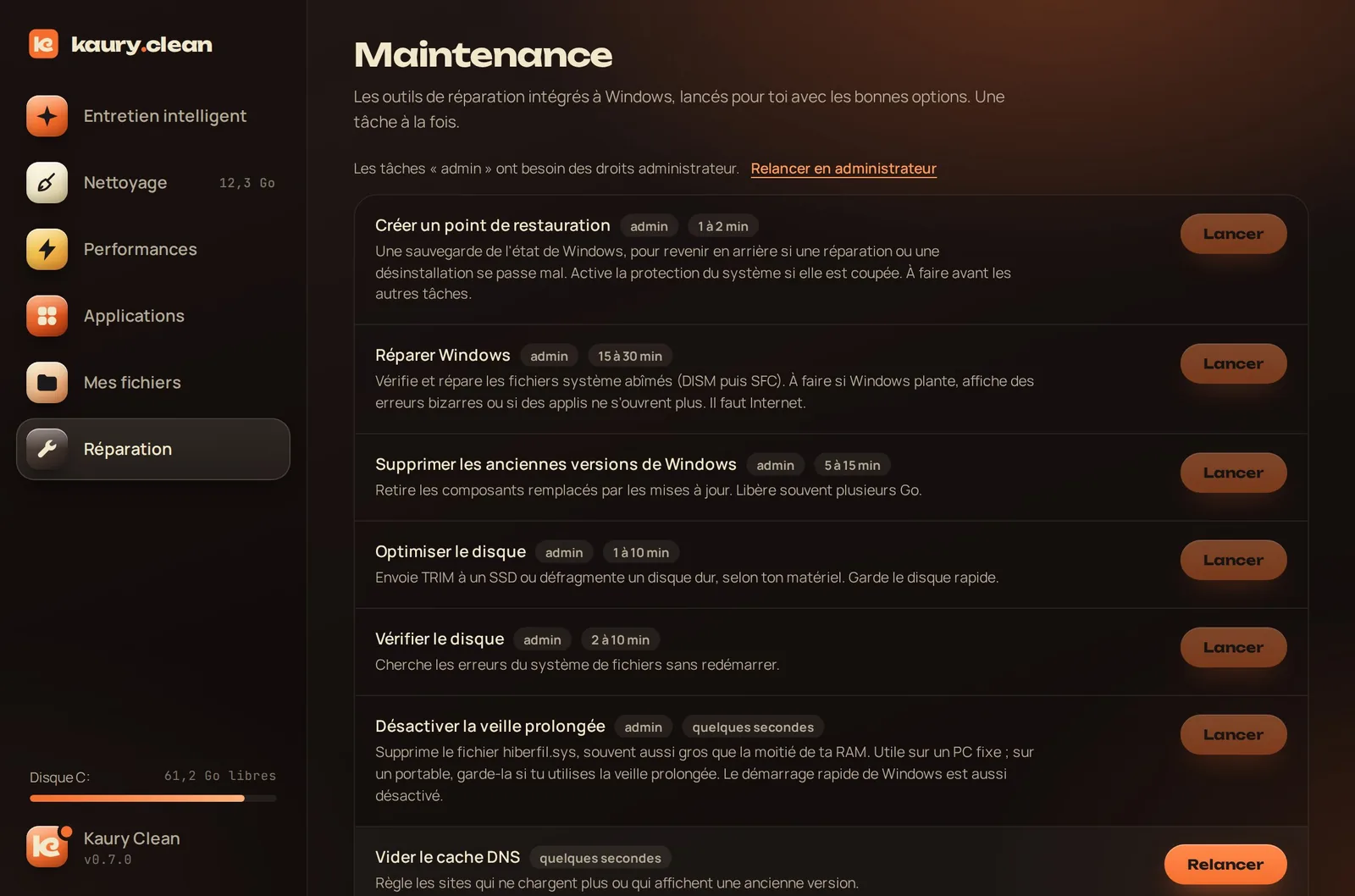Launch Créer un point de restauration
1355x896 pixels.
pos(1233,234)
